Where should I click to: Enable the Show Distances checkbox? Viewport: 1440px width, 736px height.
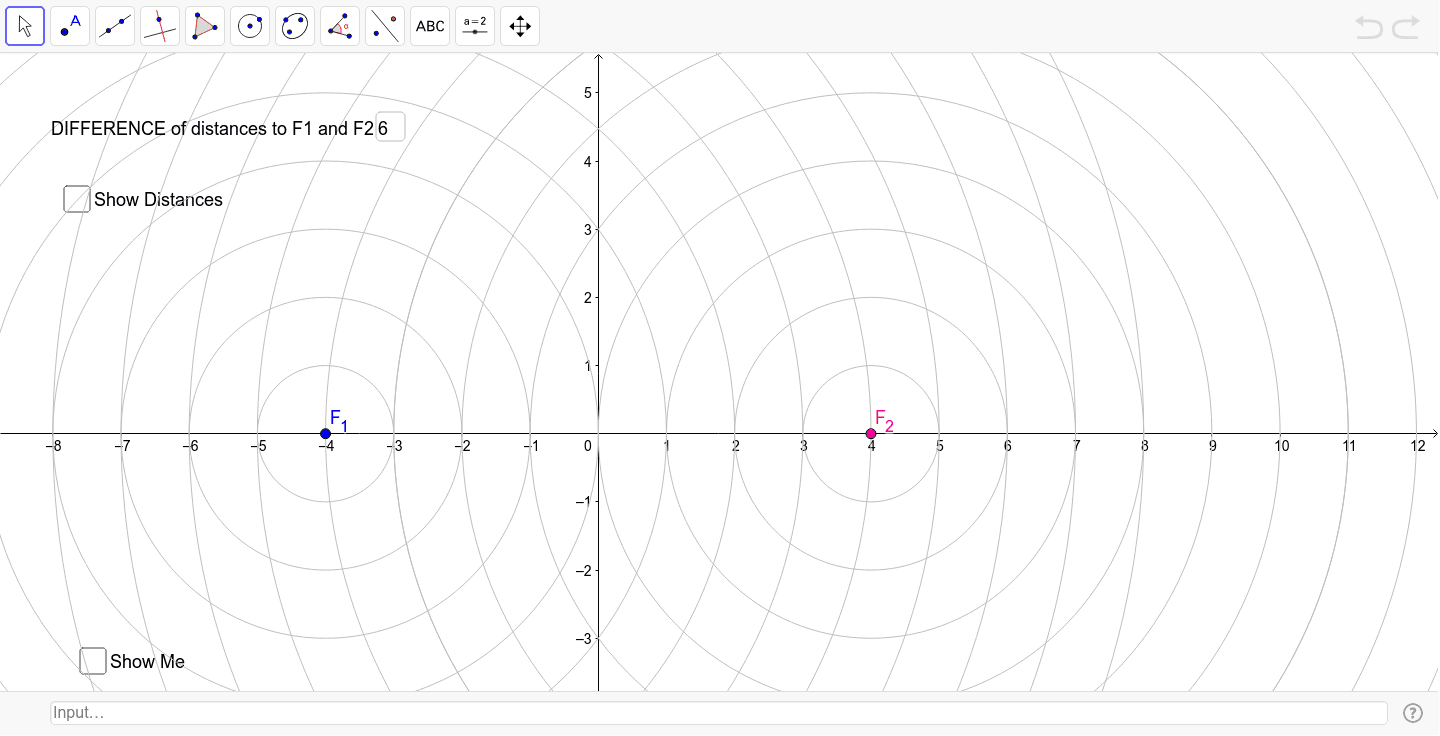[x=77, y=199]
